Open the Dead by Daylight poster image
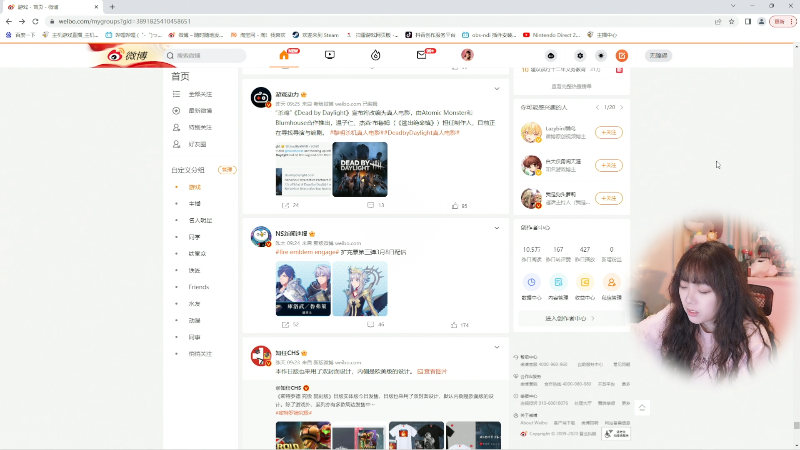Viewport: 800px width, 450px height. pos(360,169)
